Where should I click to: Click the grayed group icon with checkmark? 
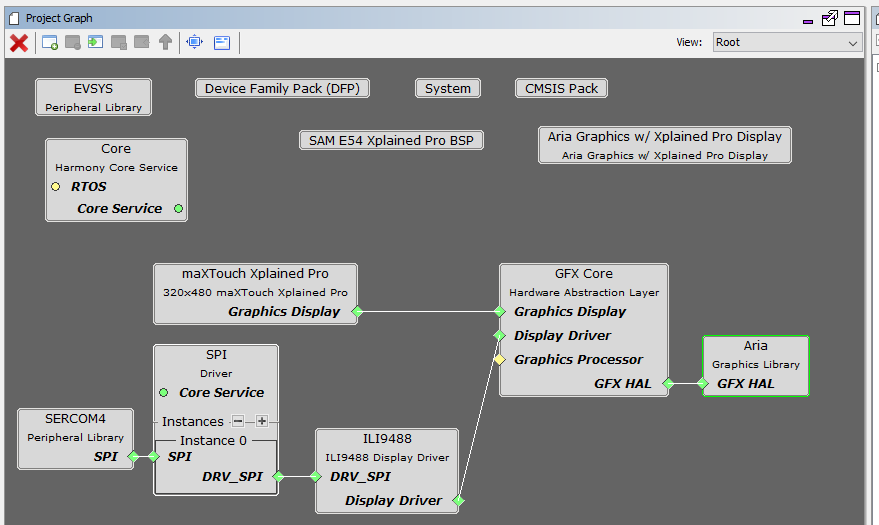[x=119, y=43]
